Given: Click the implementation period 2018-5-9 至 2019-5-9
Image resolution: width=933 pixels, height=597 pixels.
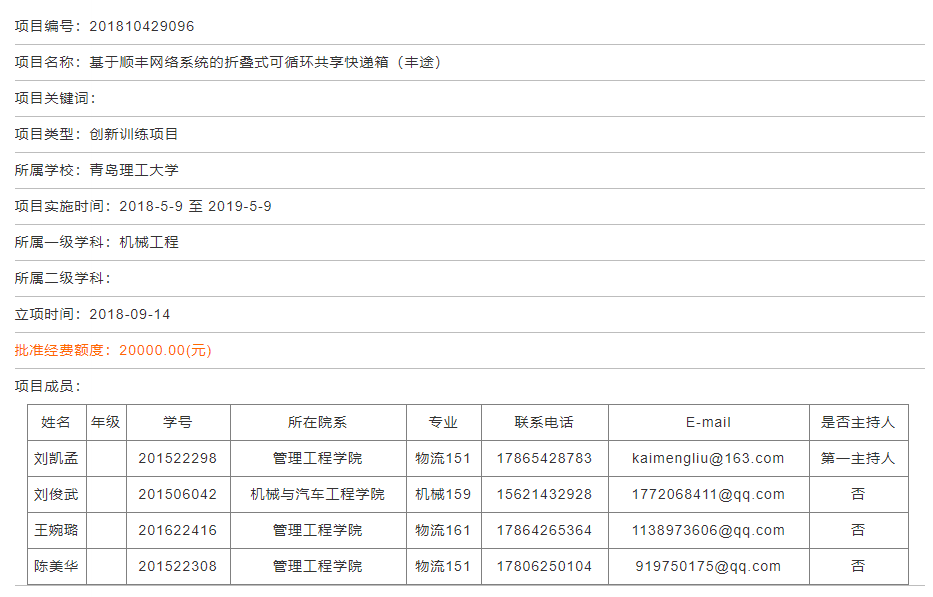Looking at the screenshot, I should (x=195, y=206).
